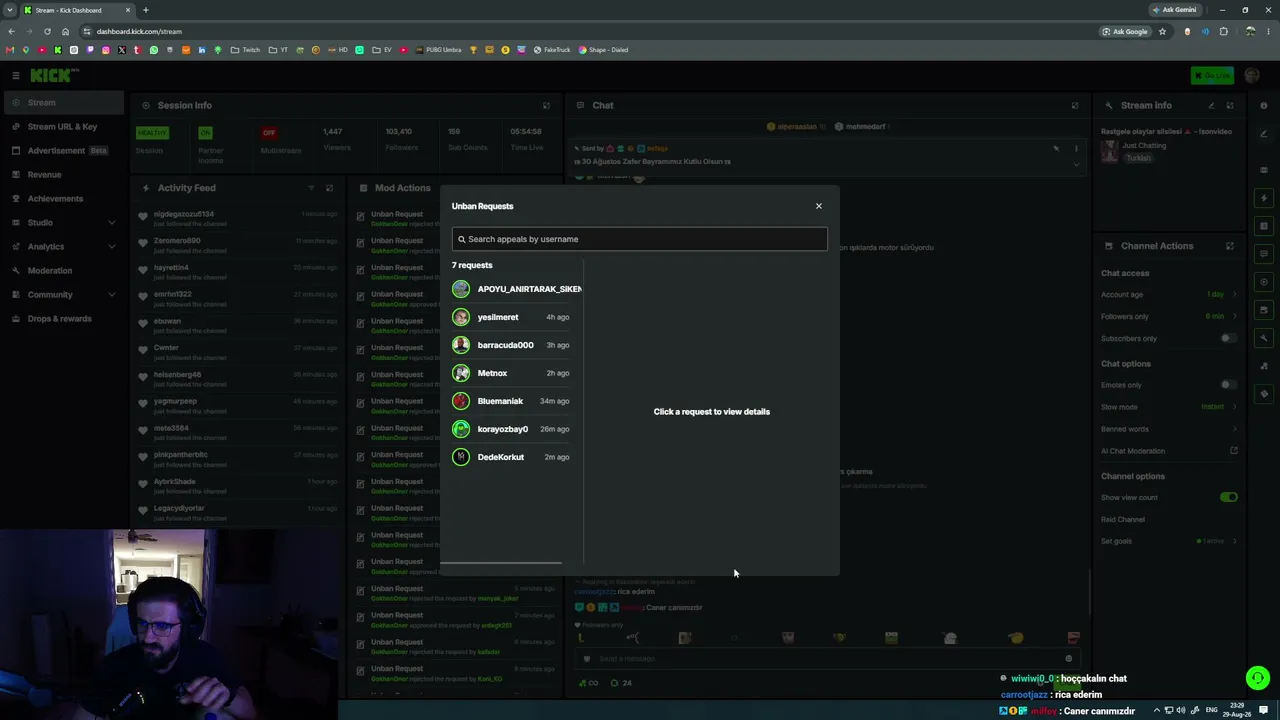Open the profile avatar in top bar
The image size is (1280, 720).
(x=1252, y=75)
